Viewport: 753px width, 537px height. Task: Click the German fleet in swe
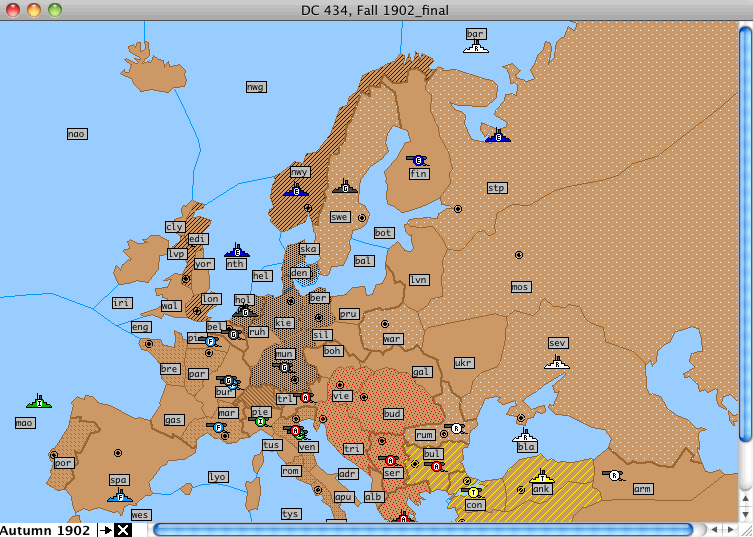[345, 187]
